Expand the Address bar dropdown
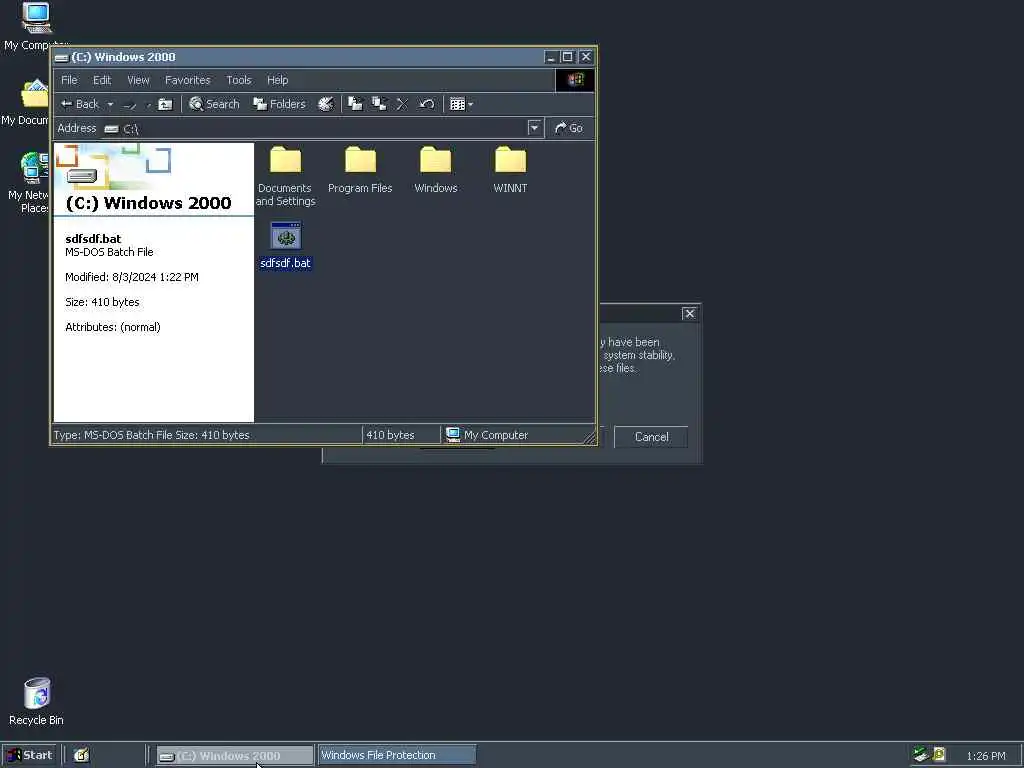This screenshot has height=768, width=1024. [x=535, y=128]
